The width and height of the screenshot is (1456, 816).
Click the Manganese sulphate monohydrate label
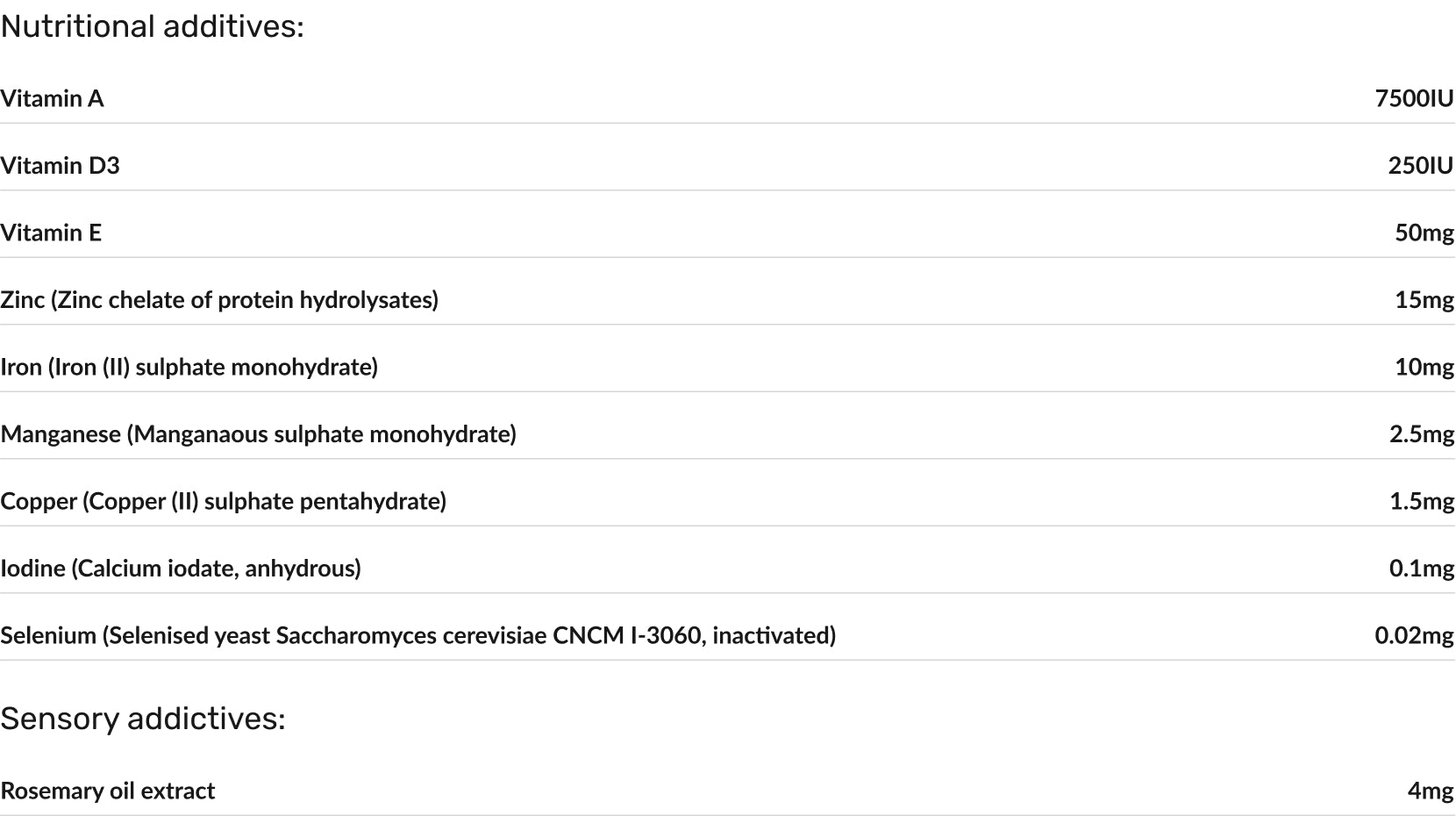click(259, 434)
